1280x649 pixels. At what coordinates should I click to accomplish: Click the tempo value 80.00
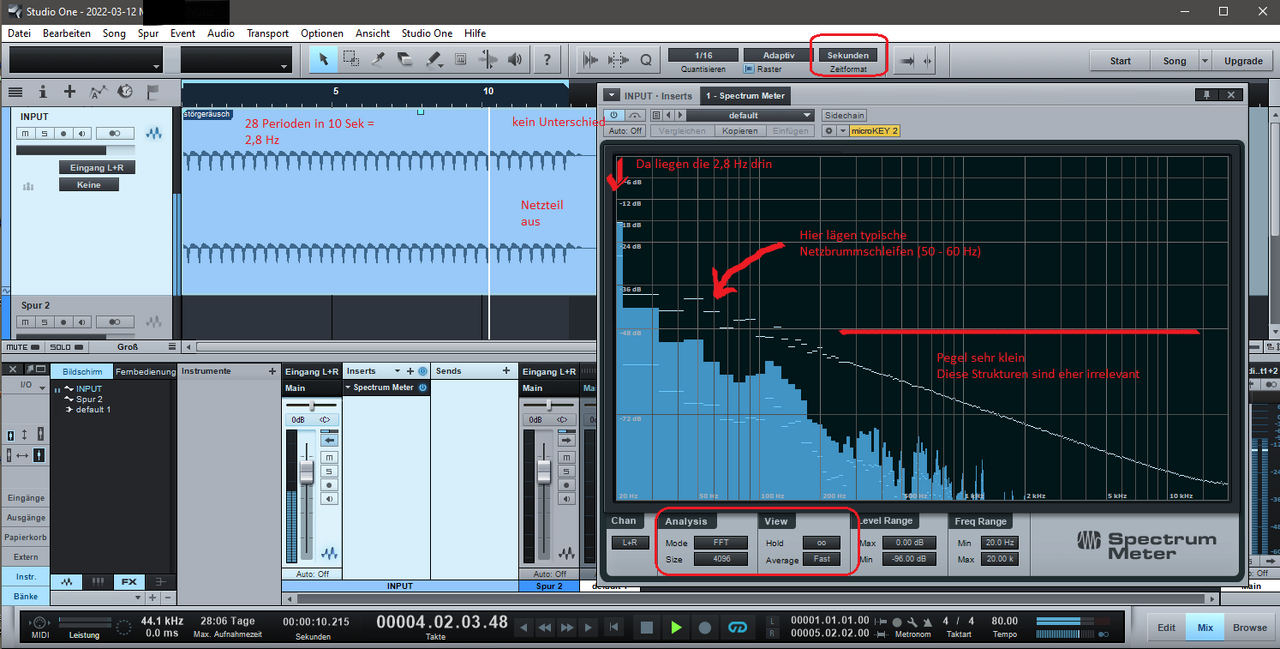(x=1005, y=620)
